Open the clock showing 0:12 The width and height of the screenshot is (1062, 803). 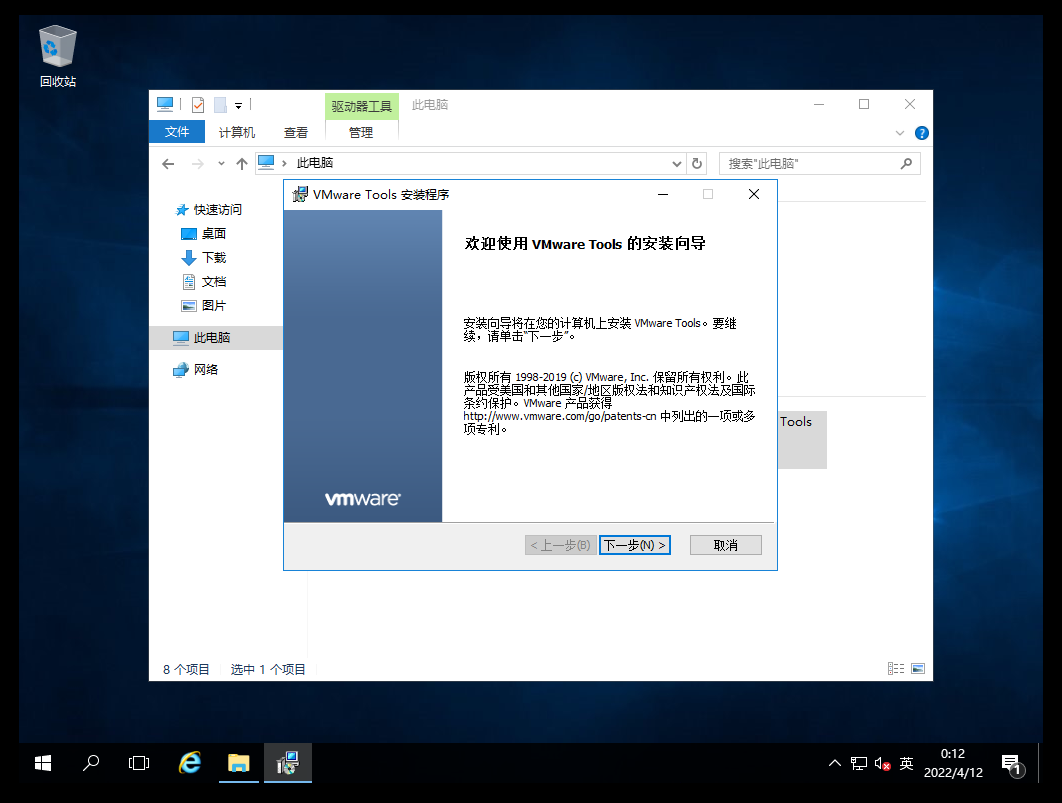tap(953, 763)
